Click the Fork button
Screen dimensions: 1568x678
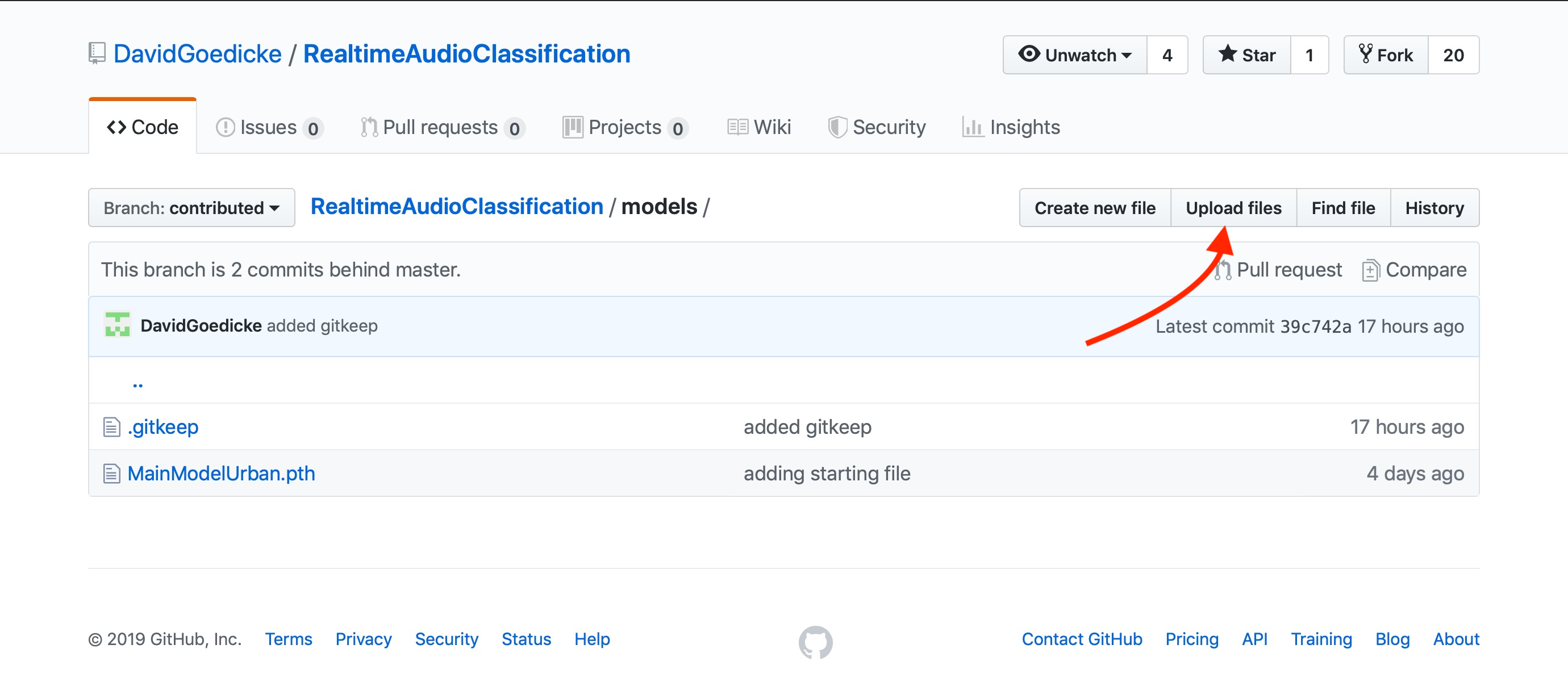click(1386, 56)
